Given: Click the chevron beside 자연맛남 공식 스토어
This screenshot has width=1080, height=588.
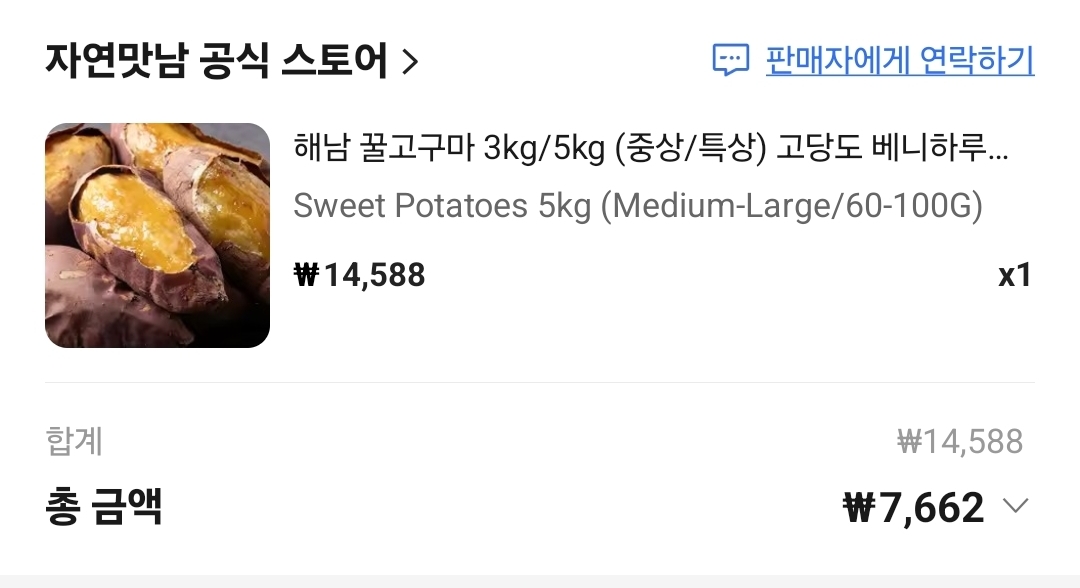Looking at the screenshot, I should [x=409, y=63].
